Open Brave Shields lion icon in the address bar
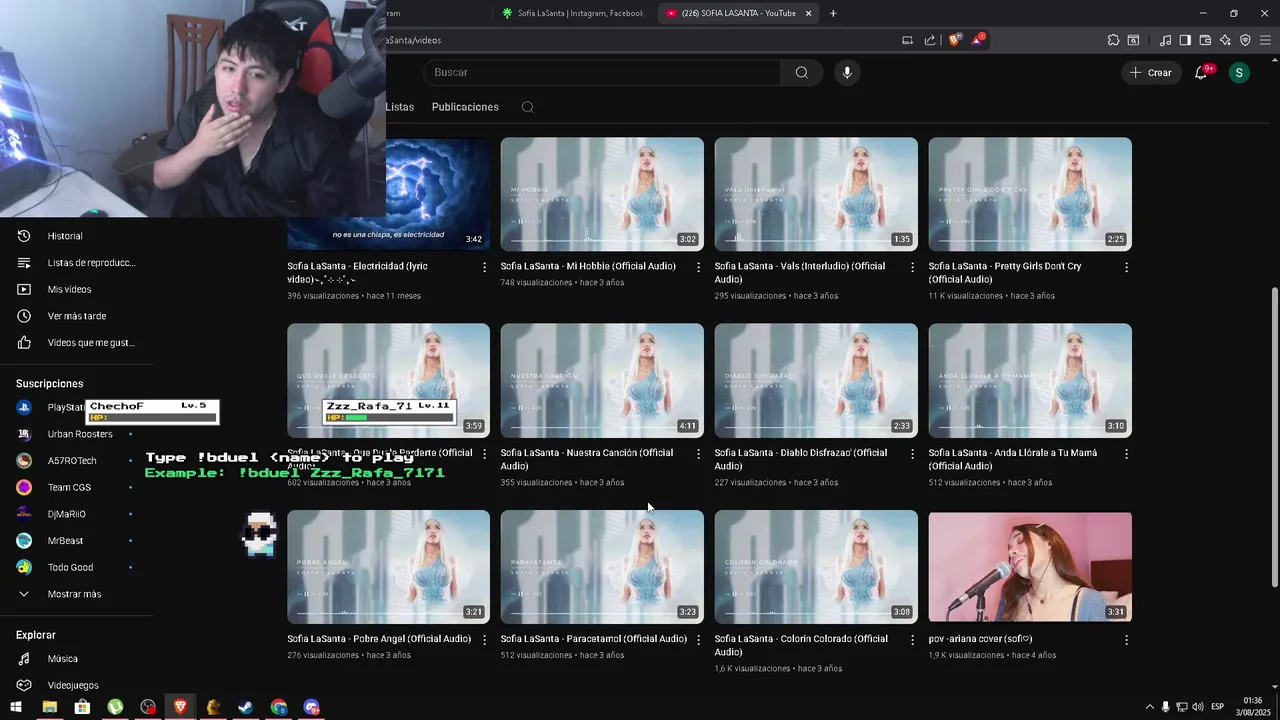 pos(955,40)
